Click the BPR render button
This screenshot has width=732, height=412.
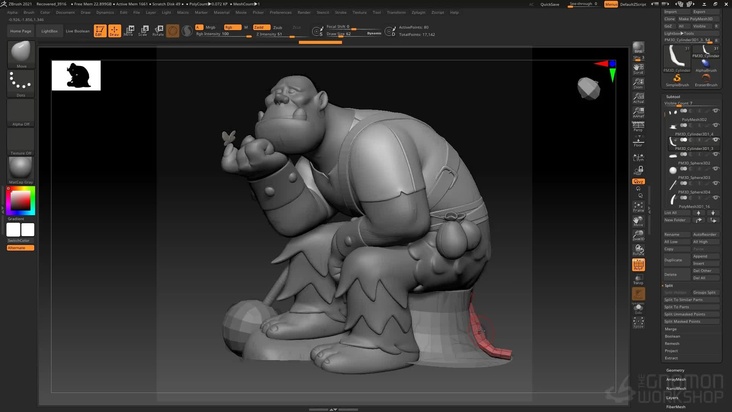pyautogui.click(x=638, y=48)
